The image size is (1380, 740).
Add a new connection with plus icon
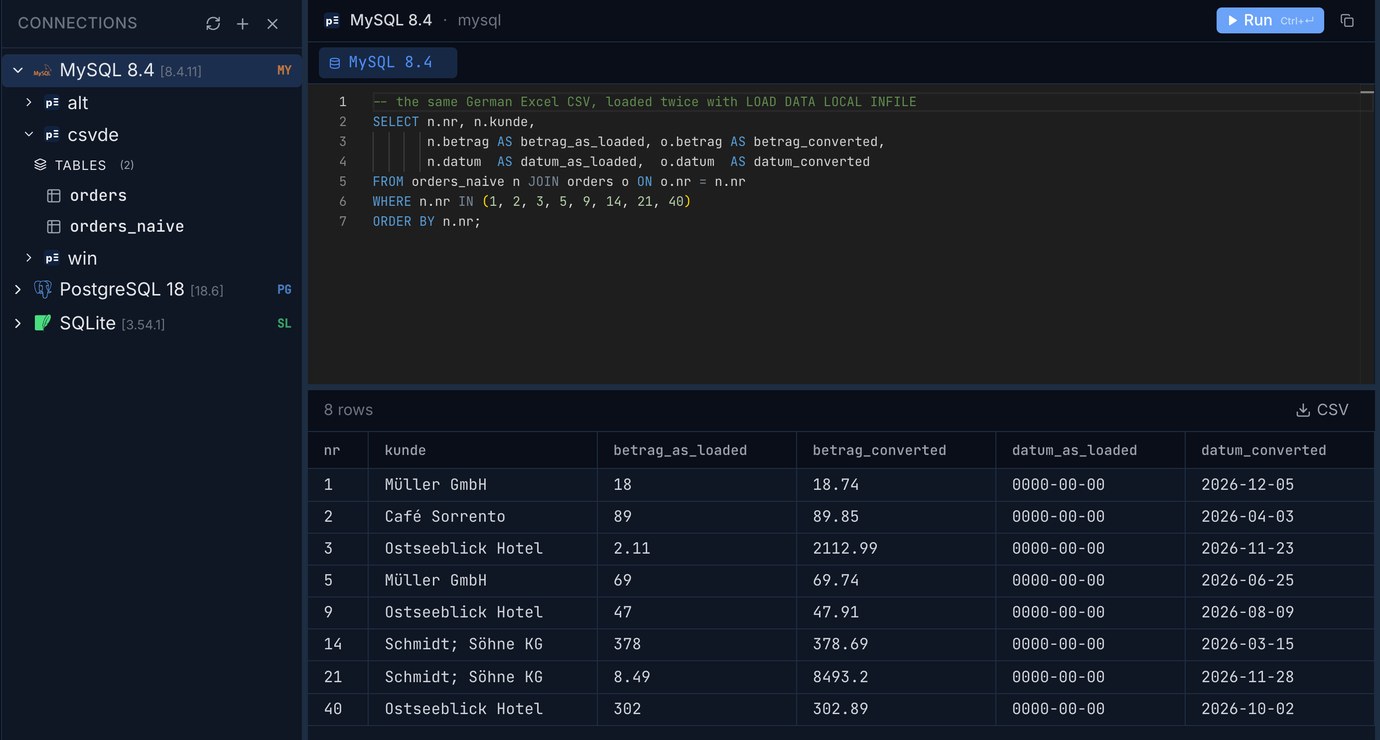tap(242, 23)
